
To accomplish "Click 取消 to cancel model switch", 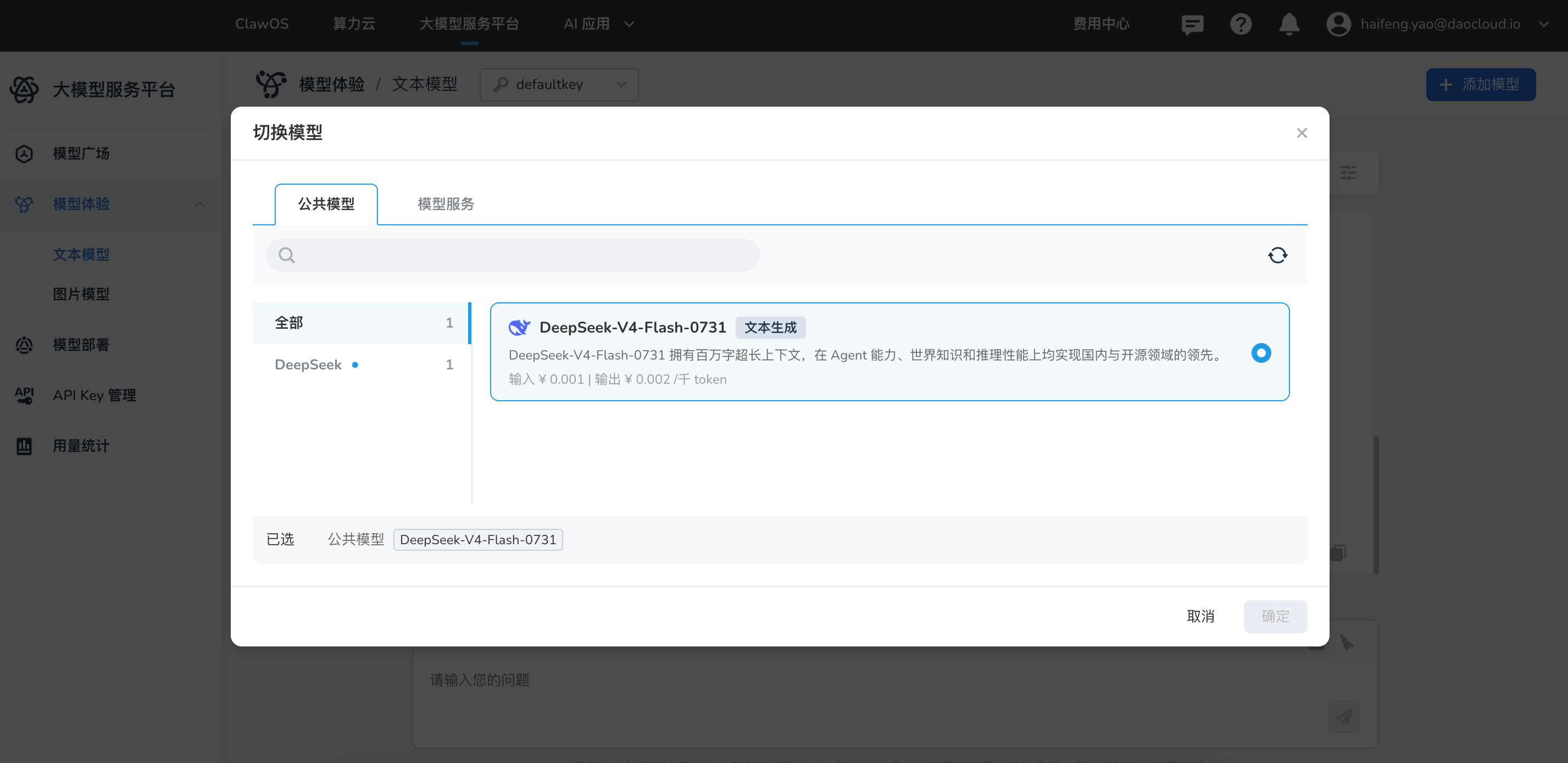I will (x=1200, y=616).
